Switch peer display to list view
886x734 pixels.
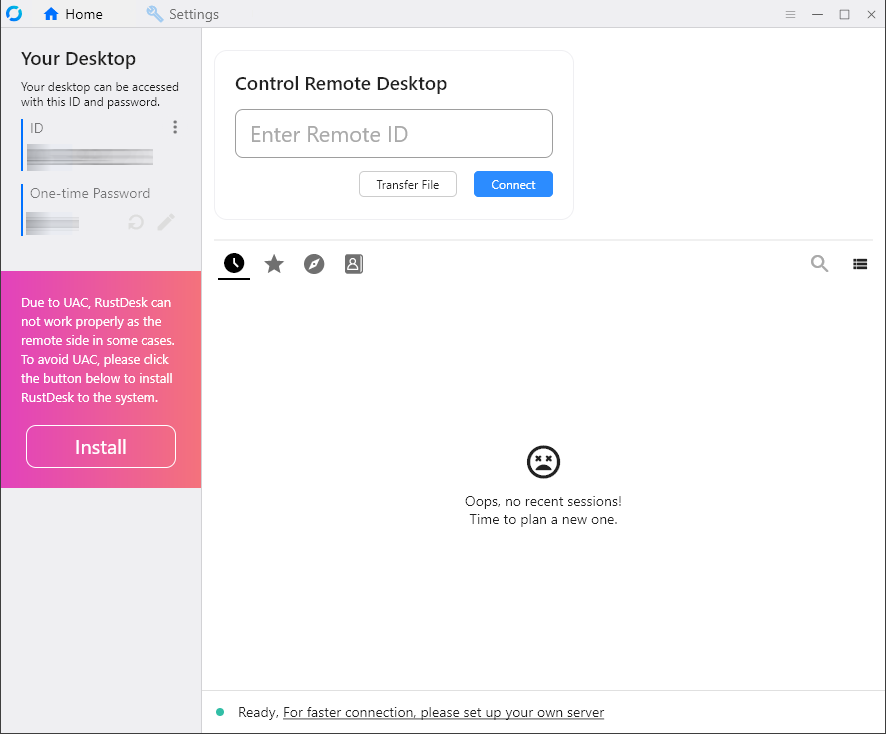click(x=860, y=263)
